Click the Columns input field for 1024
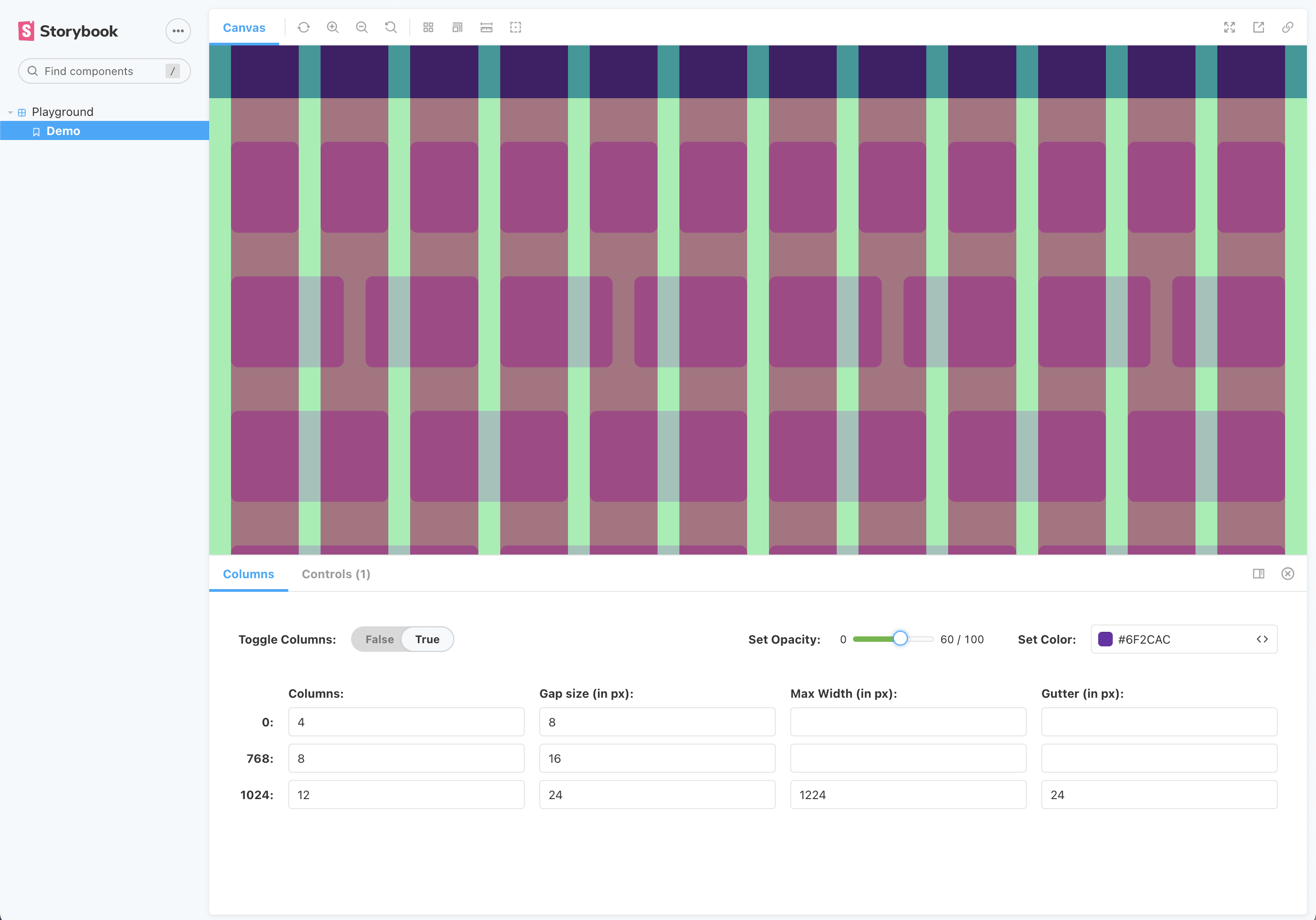The height and width of the screenshot is (920, 1316). pyautogui.click(x=406, y=795)
